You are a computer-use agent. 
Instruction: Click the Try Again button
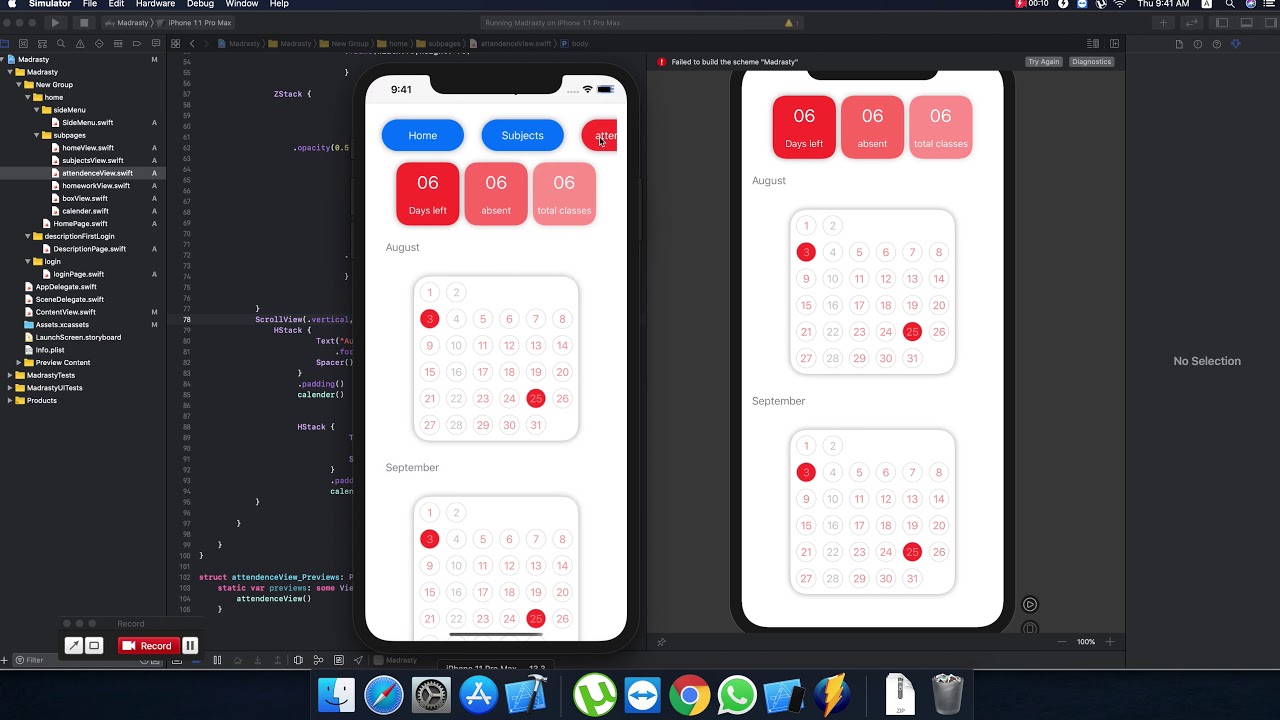(1043, 62)
